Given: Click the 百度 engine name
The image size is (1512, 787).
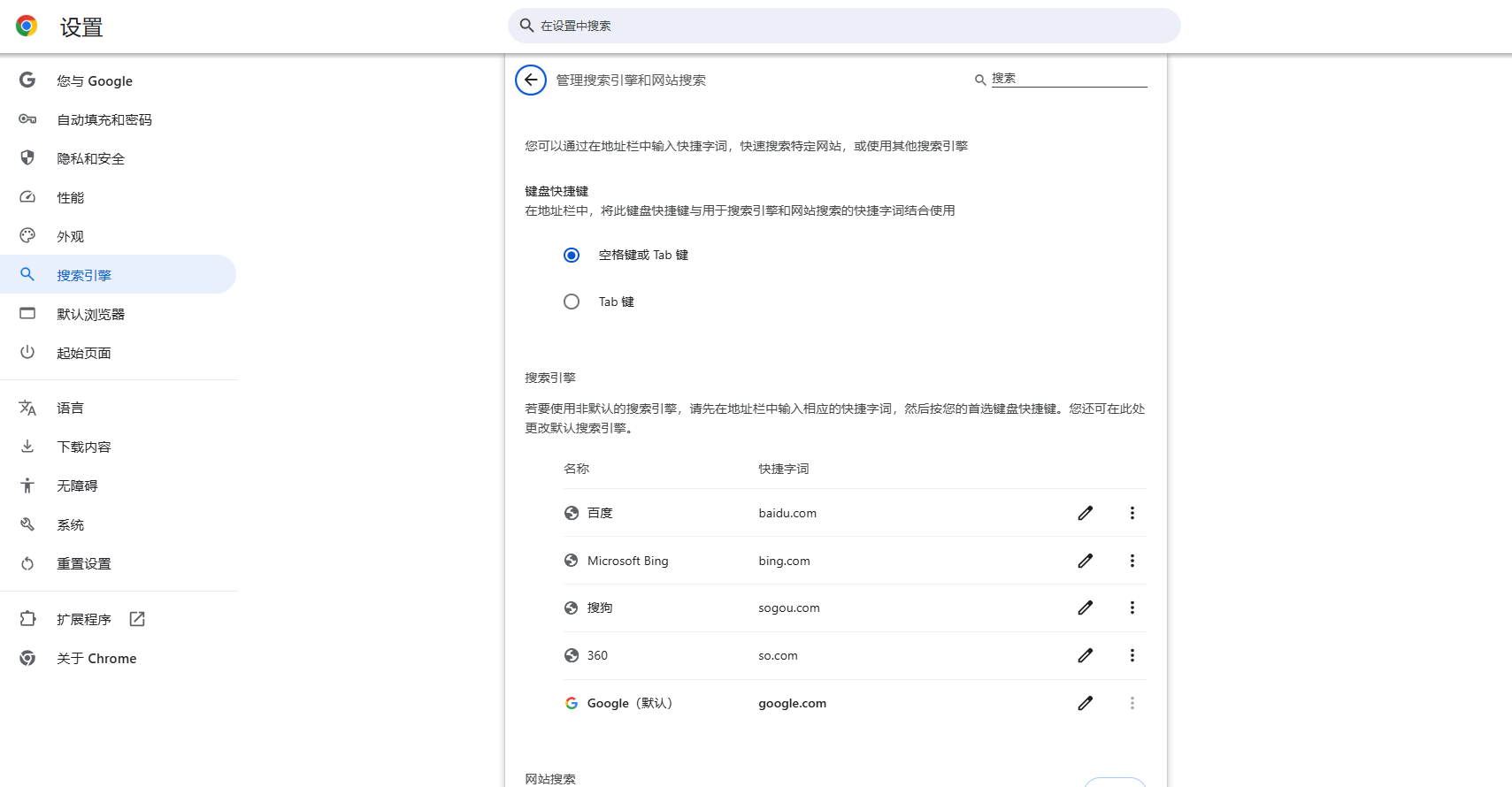Looking at the screenshot, I should (600, 513).
